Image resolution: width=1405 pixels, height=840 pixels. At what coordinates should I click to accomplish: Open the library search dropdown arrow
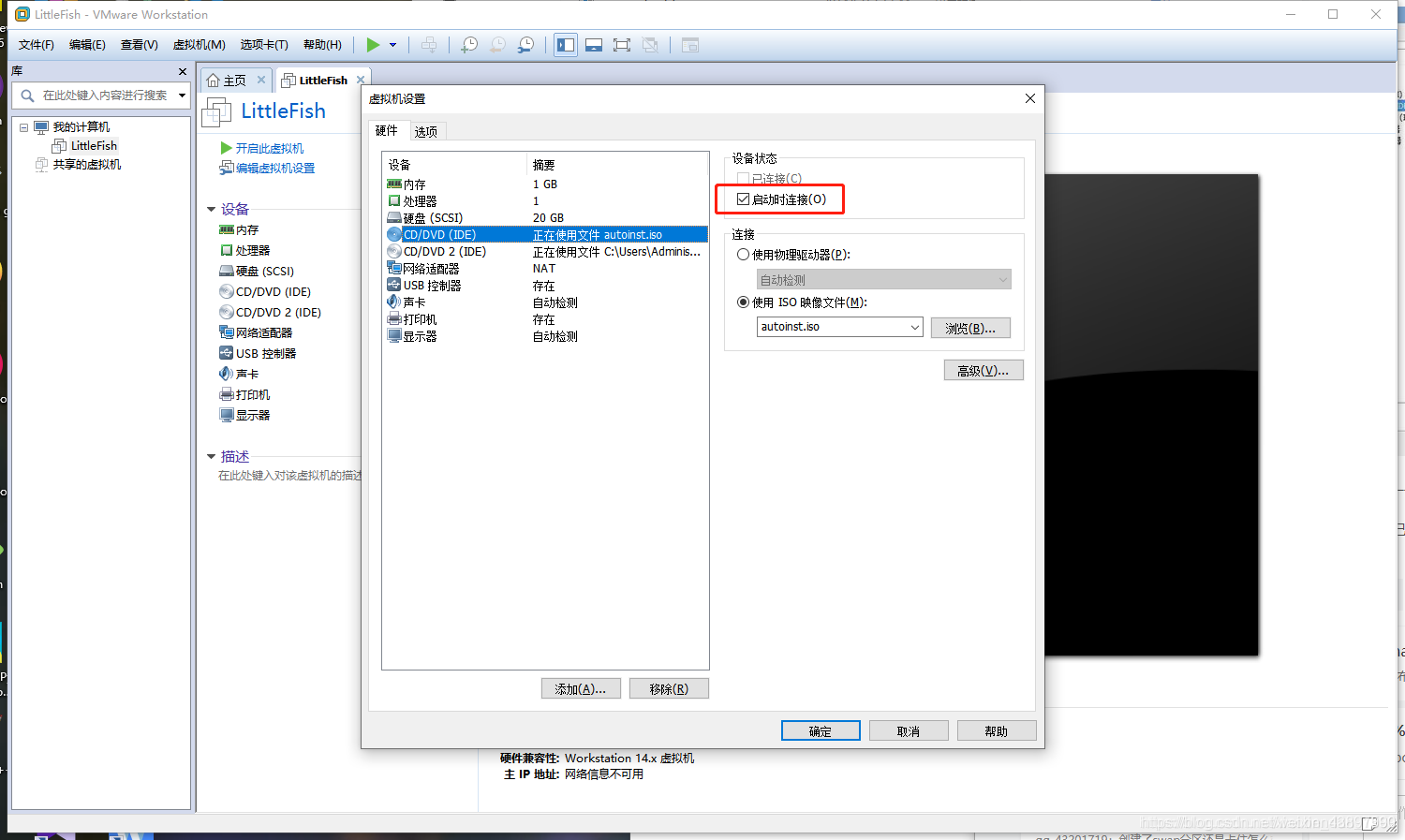(x=182, y=96)
